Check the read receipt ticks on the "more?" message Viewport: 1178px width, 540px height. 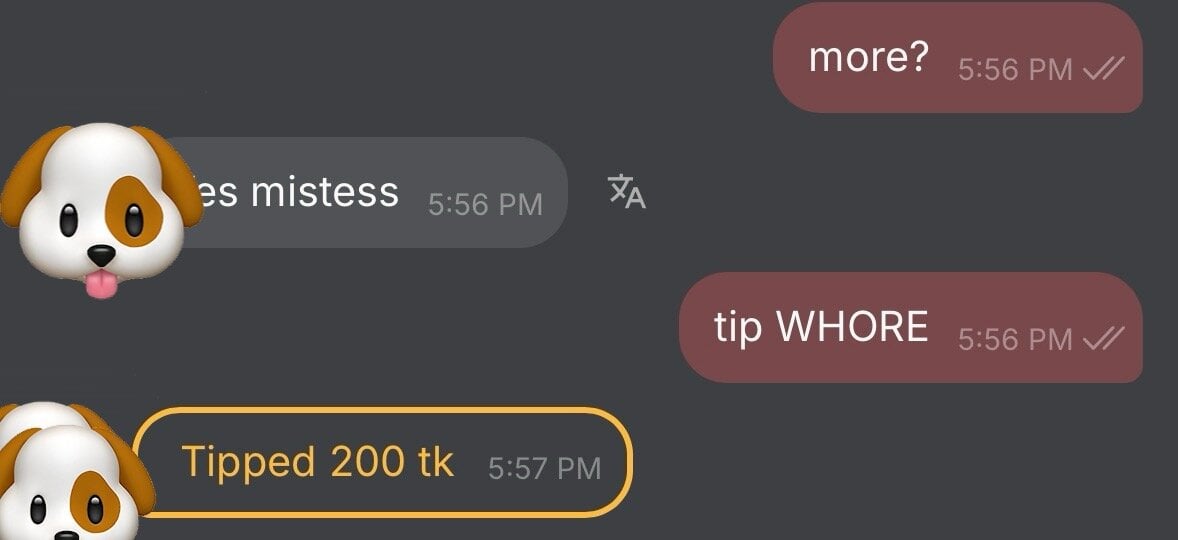pos(1104,70)
